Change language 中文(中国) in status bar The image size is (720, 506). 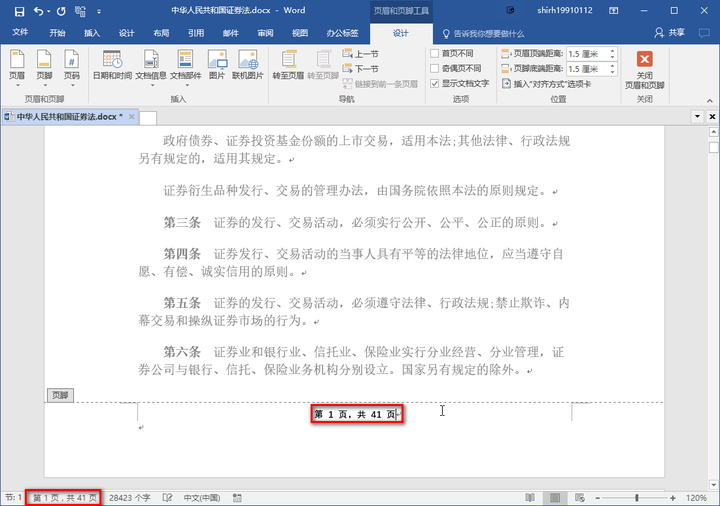pyautogui.click(x=202, y=498)
